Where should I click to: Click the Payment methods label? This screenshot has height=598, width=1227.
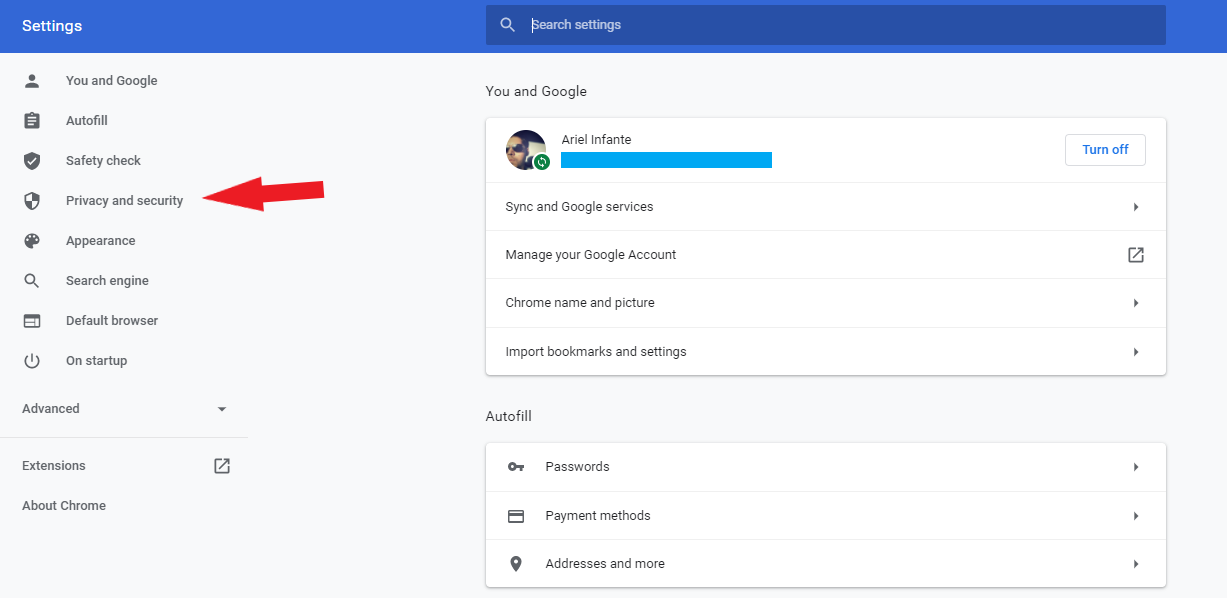click(598, 516)
